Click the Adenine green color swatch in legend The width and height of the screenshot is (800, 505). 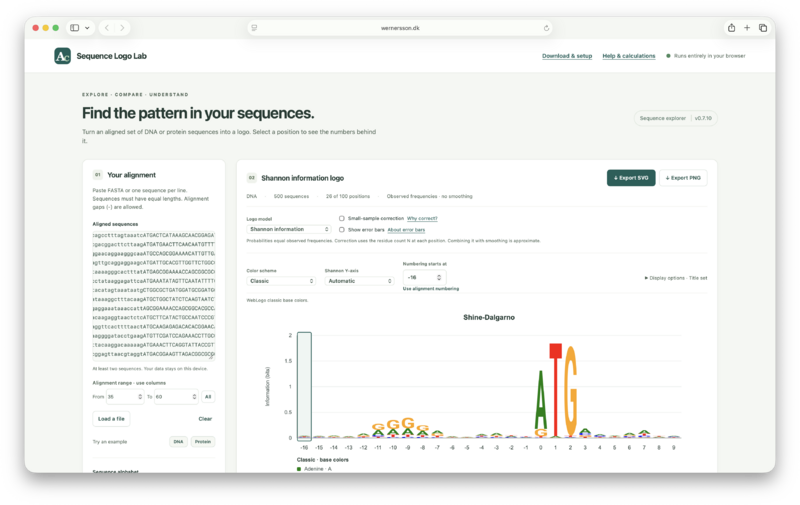(299, 469)
